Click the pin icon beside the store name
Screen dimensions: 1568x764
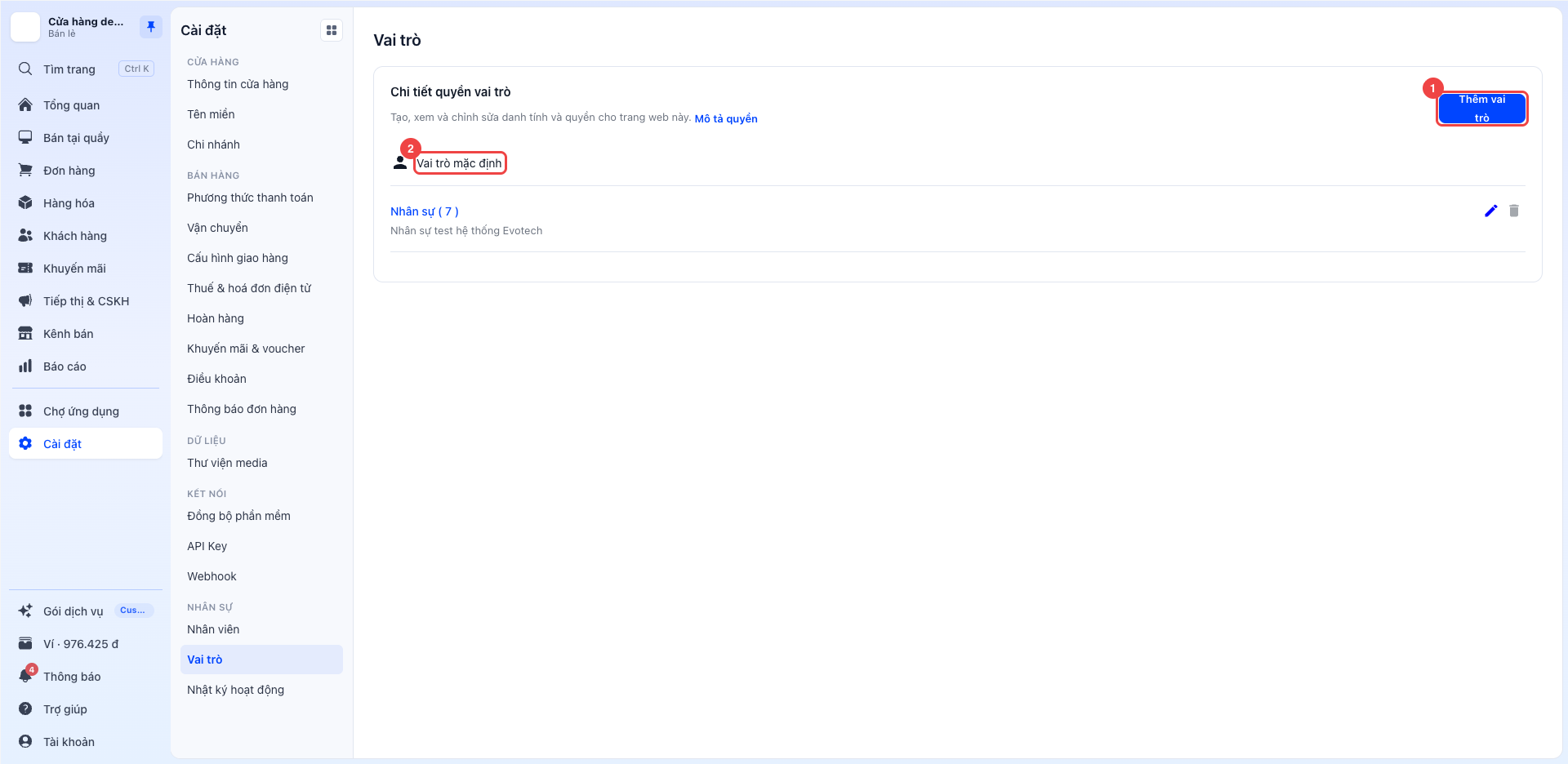pyautogui.click(x=150, y=27)
